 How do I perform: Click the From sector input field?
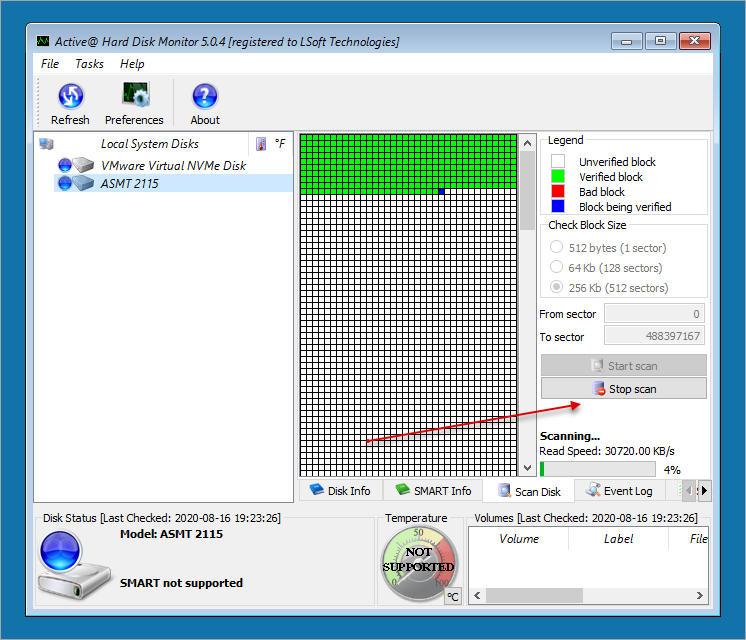(x=654, y=314)
